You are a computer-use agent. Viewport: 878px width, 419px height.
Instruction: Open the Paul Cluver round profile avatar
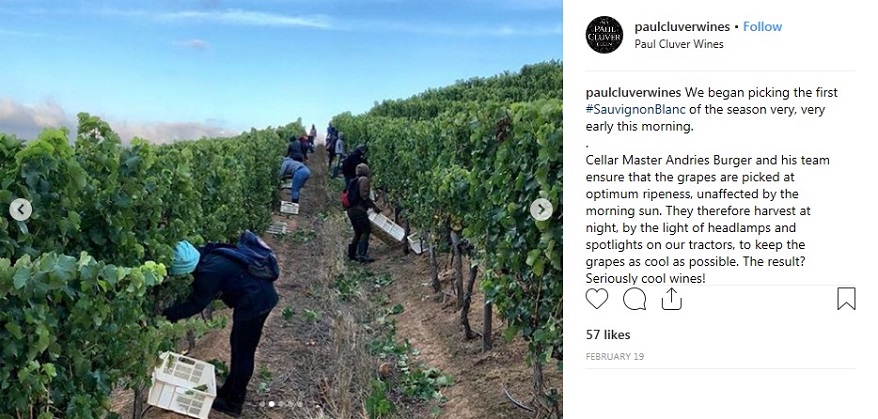[x=604, y=35]
